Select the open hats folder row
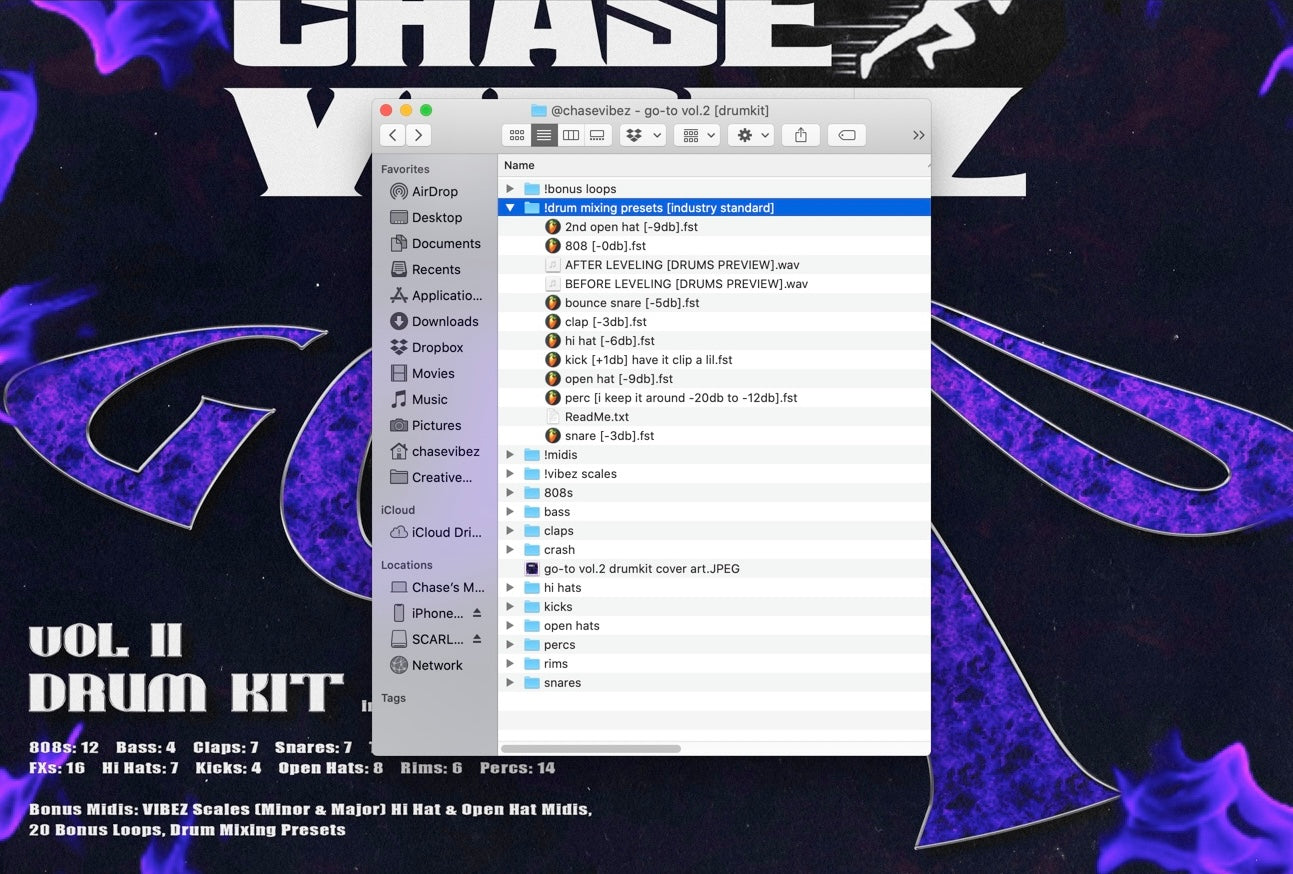Screen dimensions: 1293x874 click(x=714, y=626)
